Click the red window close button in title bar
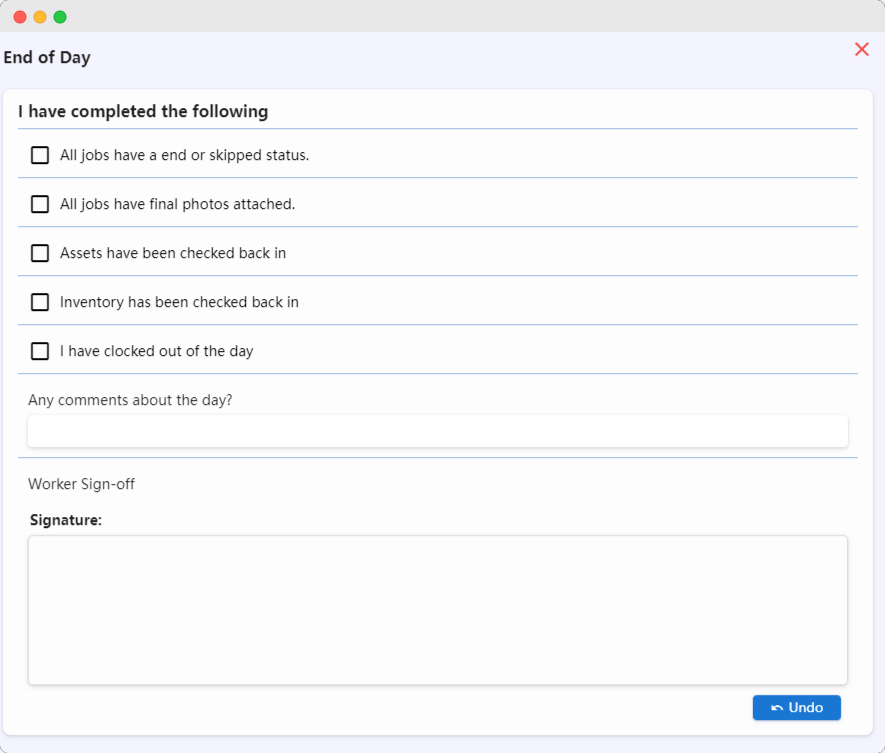The width and height of the screenshot is (885, 753). click(20, 17)
